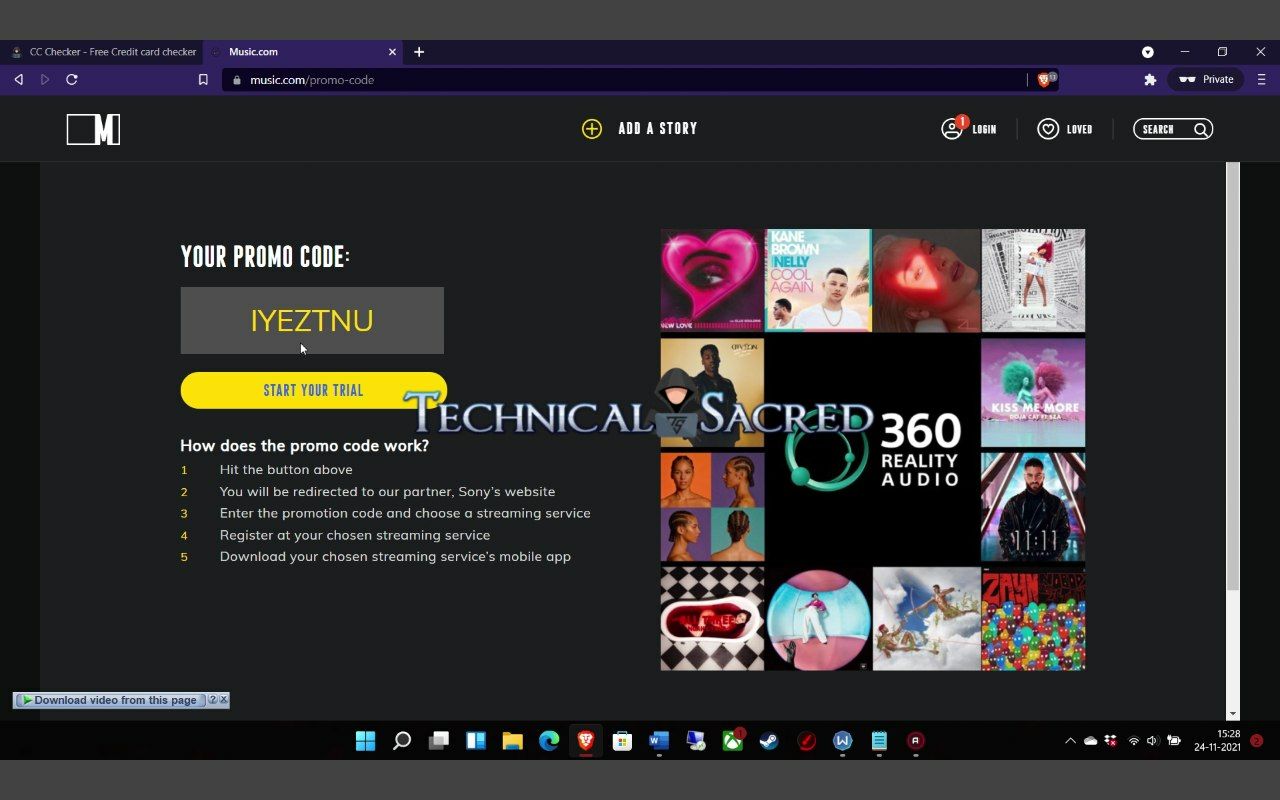Open Widgets from taskbar
Viewport: 1280px width, 800px height.
click(476, 741)
